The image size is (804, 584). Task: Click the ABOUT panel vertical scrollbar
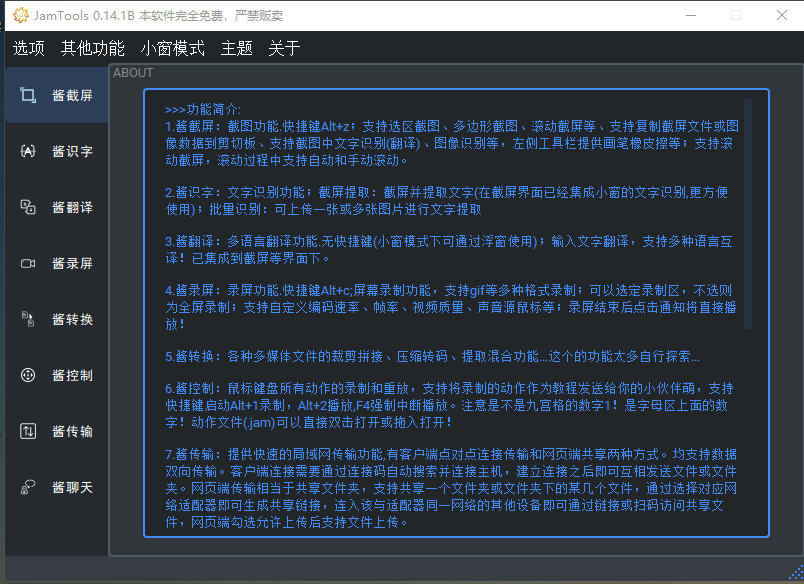tap(748, 213)
